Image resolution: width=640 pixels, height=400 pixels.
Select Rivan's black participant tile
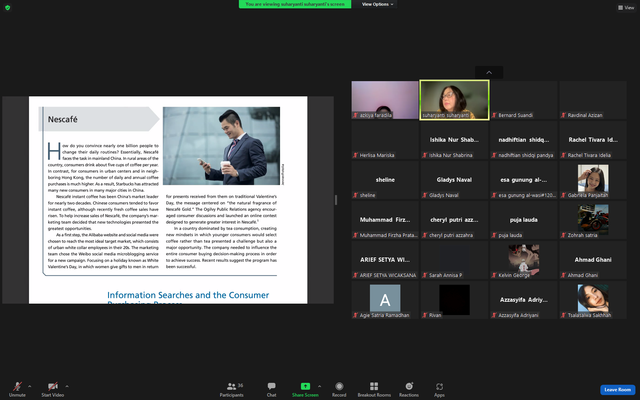tap(454, 300)
